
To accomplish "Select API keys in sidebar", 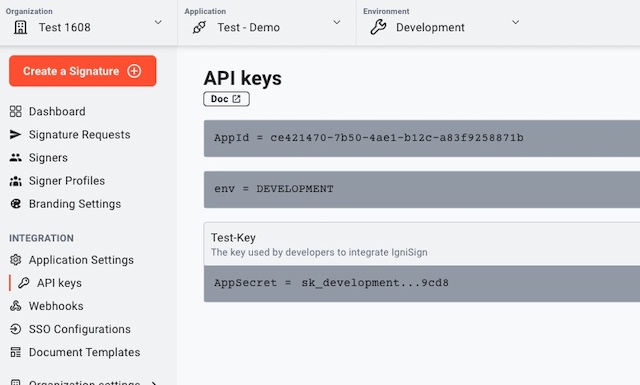I will point(59,283).
